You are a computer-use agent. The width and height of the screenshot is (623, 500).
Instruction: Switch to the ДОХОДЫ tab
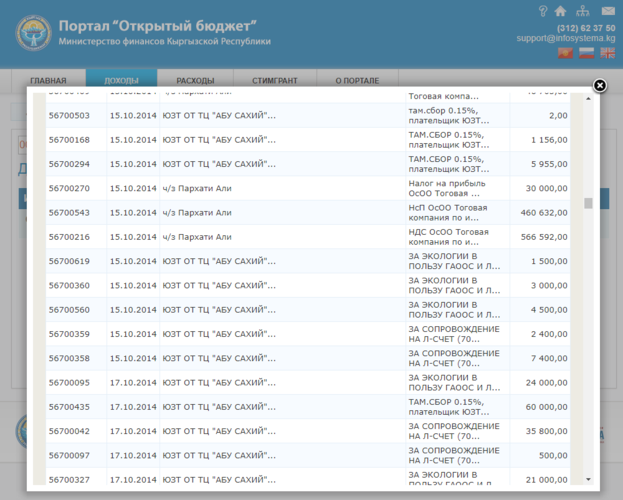tap(121, 80)
